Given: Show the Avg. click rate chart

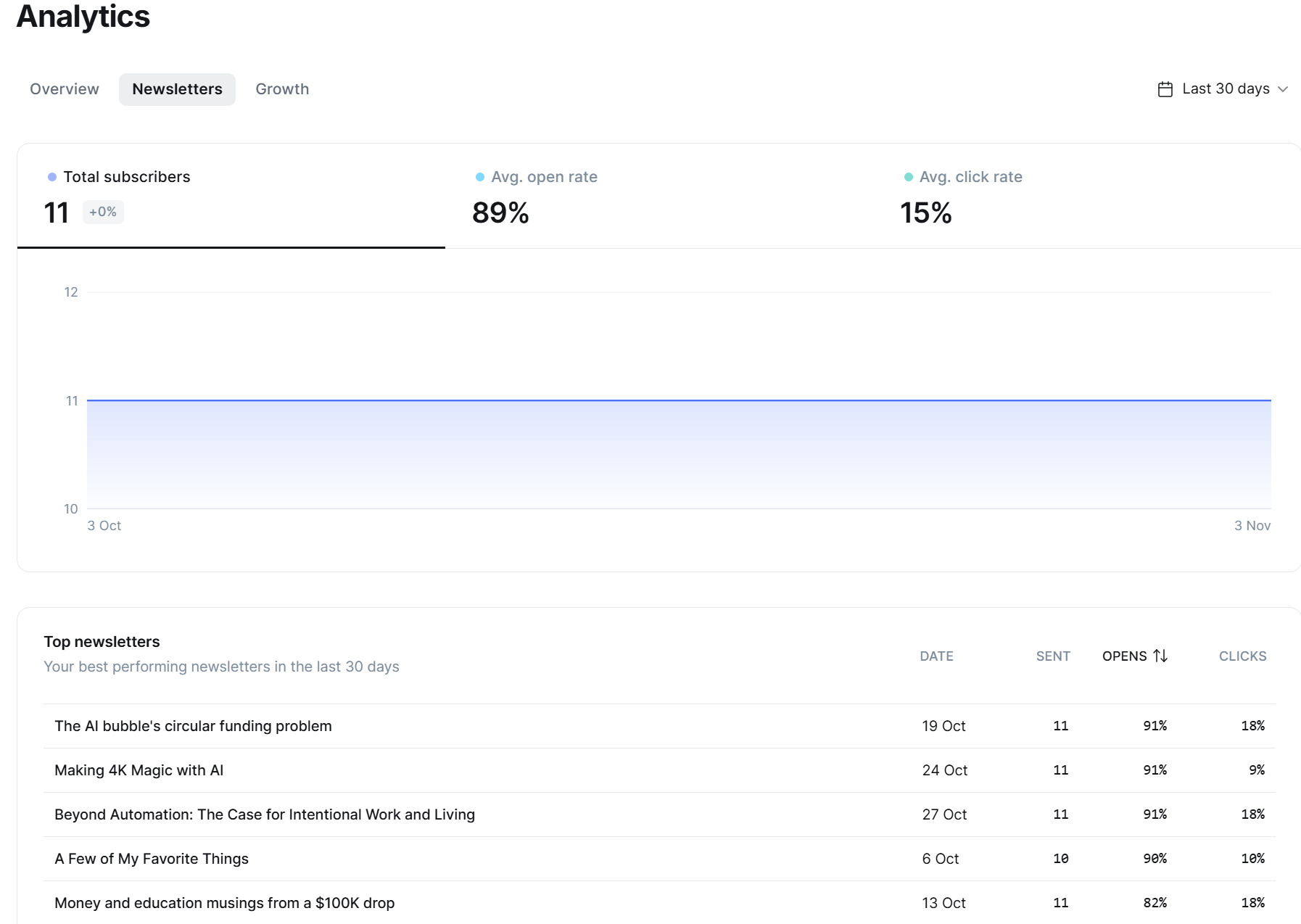Looking at the screenshot, I should 1086,196.
